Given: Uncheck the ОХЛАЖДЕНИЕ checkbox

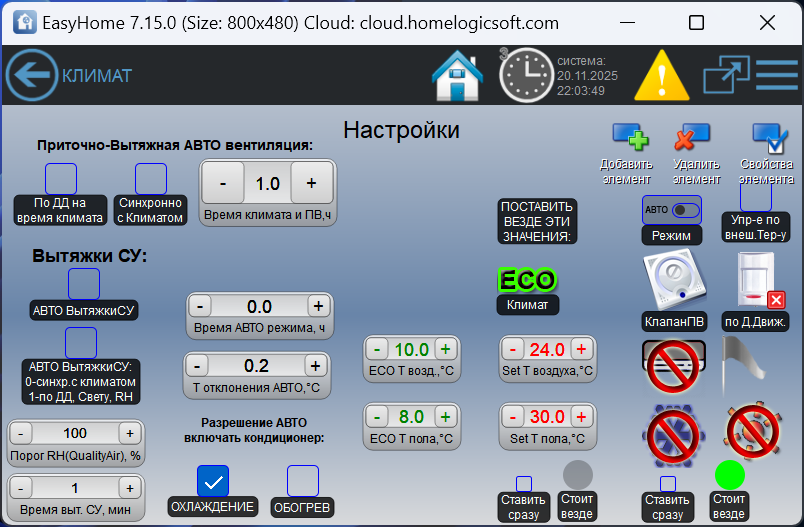Looking at the screenshot, I should pos(212,481).
